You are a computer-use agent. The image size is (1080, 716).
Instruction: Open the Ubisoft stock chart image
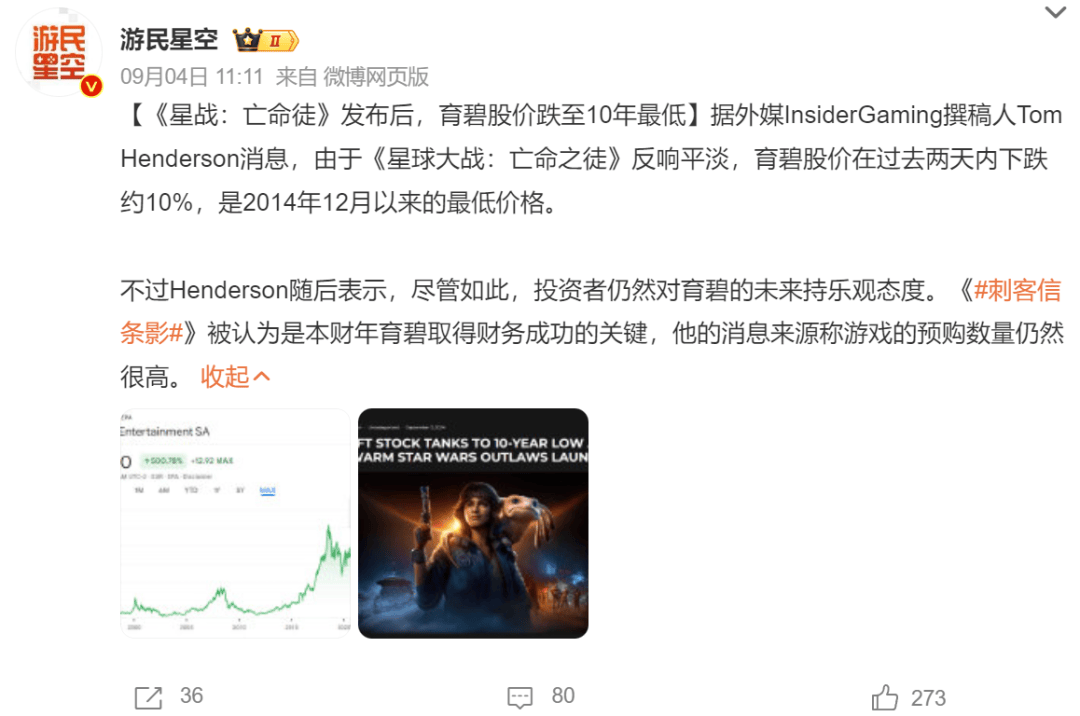click(236, 523)
